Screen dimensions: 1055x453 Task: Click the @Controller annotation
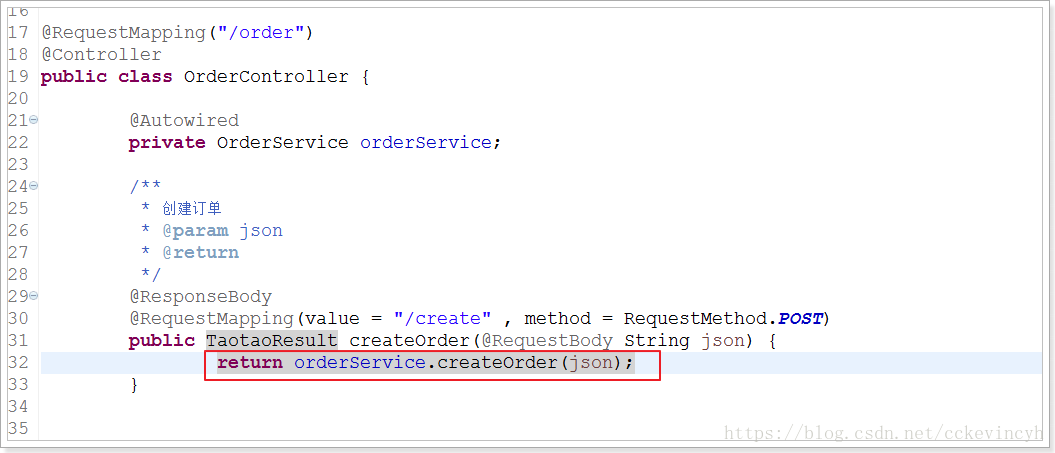click(101, 55)
